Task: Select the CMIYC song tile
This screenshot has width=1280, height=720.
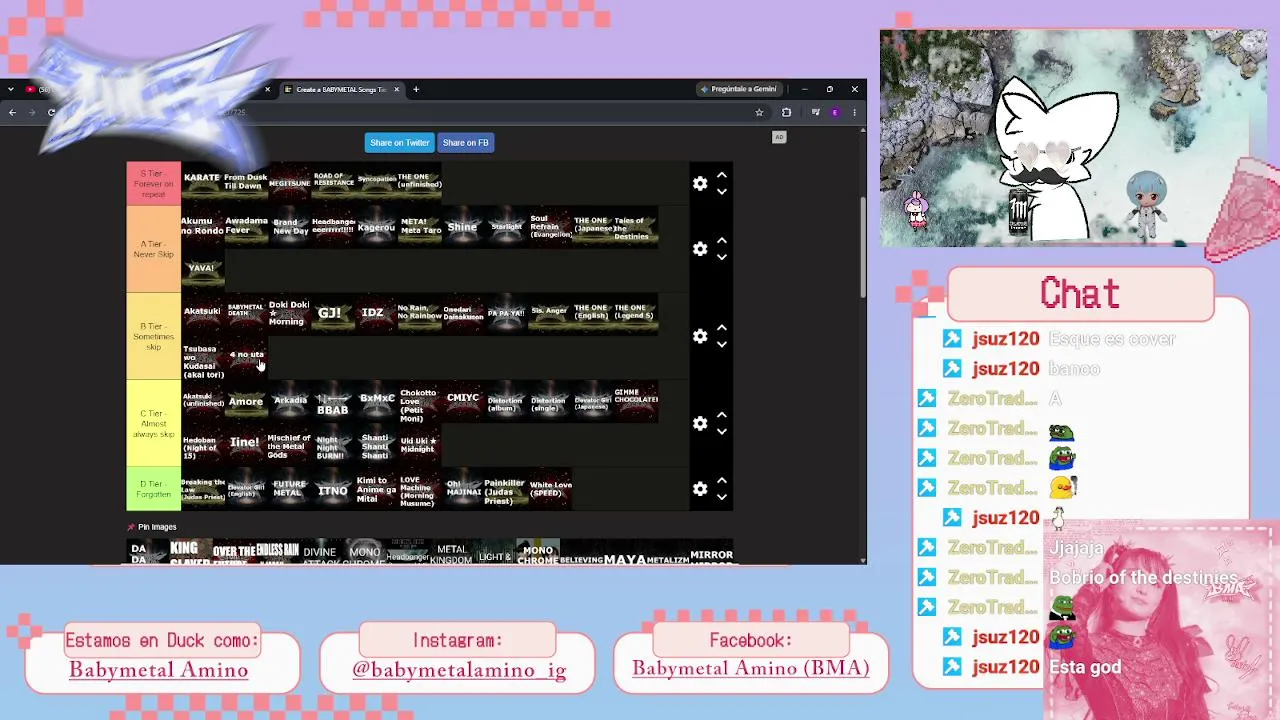Action: tap(462, 400)
